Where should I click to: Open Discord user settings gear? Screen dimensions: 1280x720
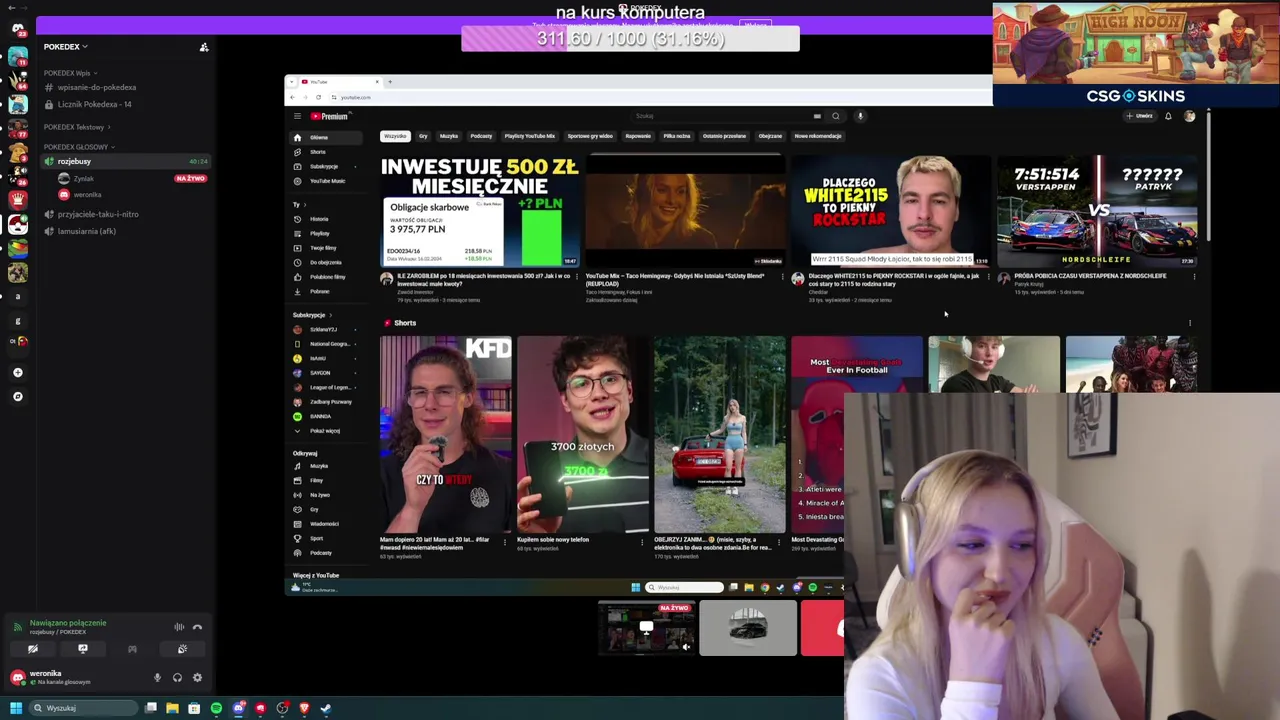(x=197, y=677)
